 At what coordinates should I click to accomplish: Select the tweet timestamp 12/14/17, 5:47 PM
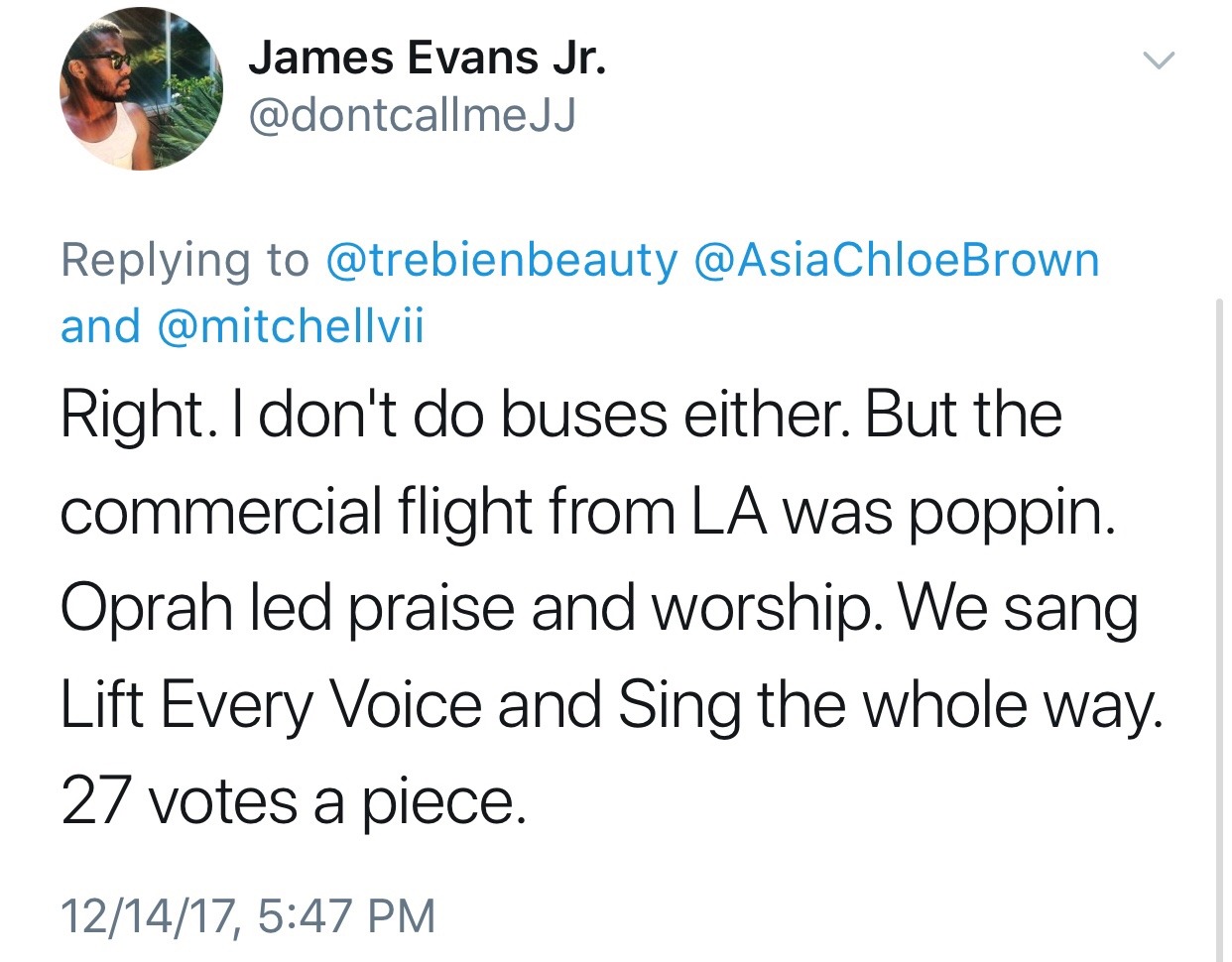[x=248, y=914]
